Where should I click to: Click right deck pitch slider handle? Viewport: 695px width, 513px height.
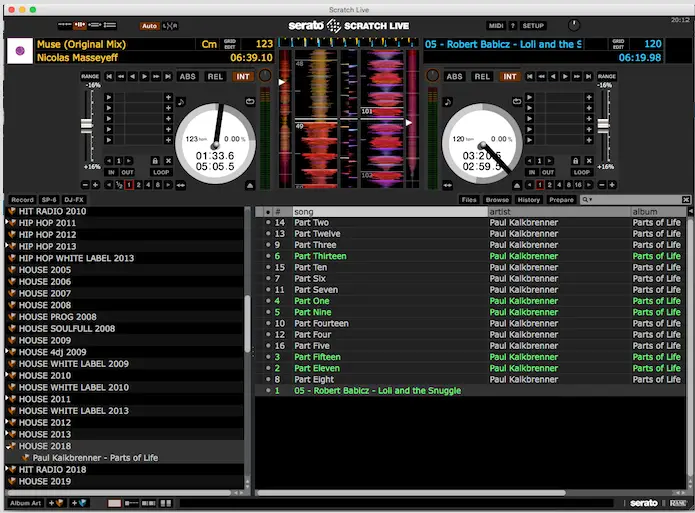point(603,125)
